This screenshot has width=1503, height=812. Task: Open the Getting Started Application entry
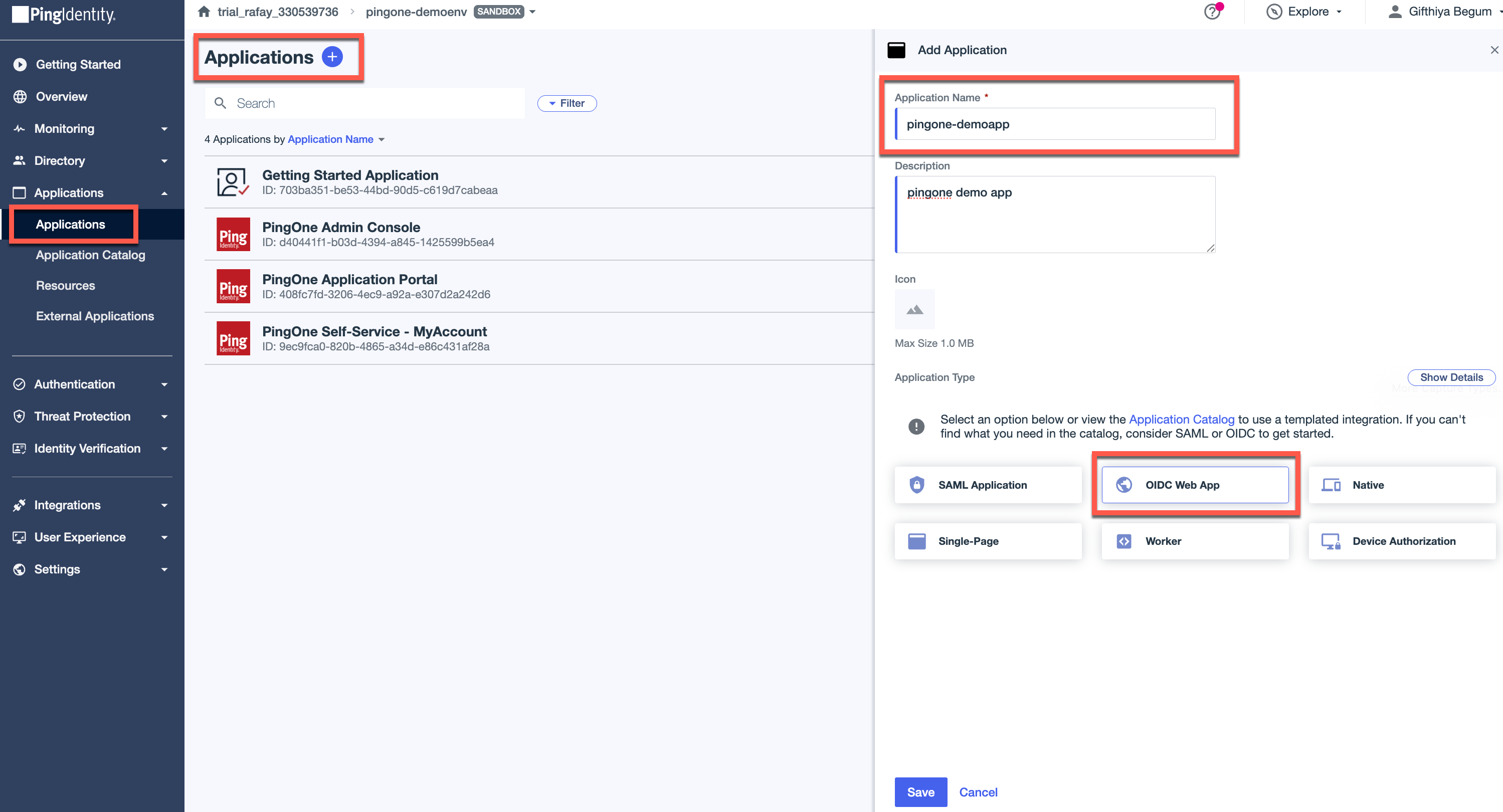pyautogui.click(x=350, y=175)
